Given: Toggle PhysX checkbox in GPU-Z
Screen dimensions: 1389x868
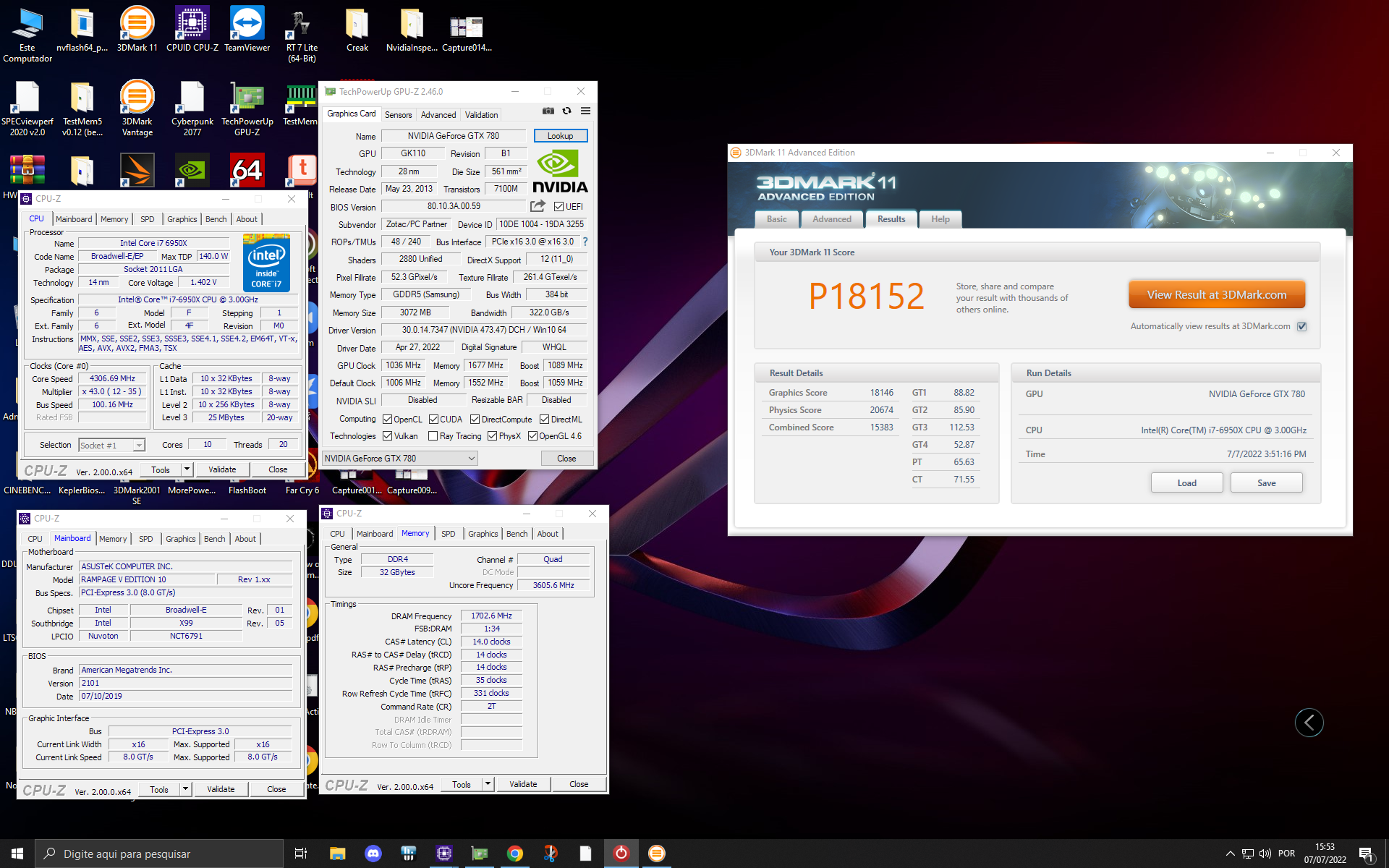Looking at the screenshot, I should (493, 436).
